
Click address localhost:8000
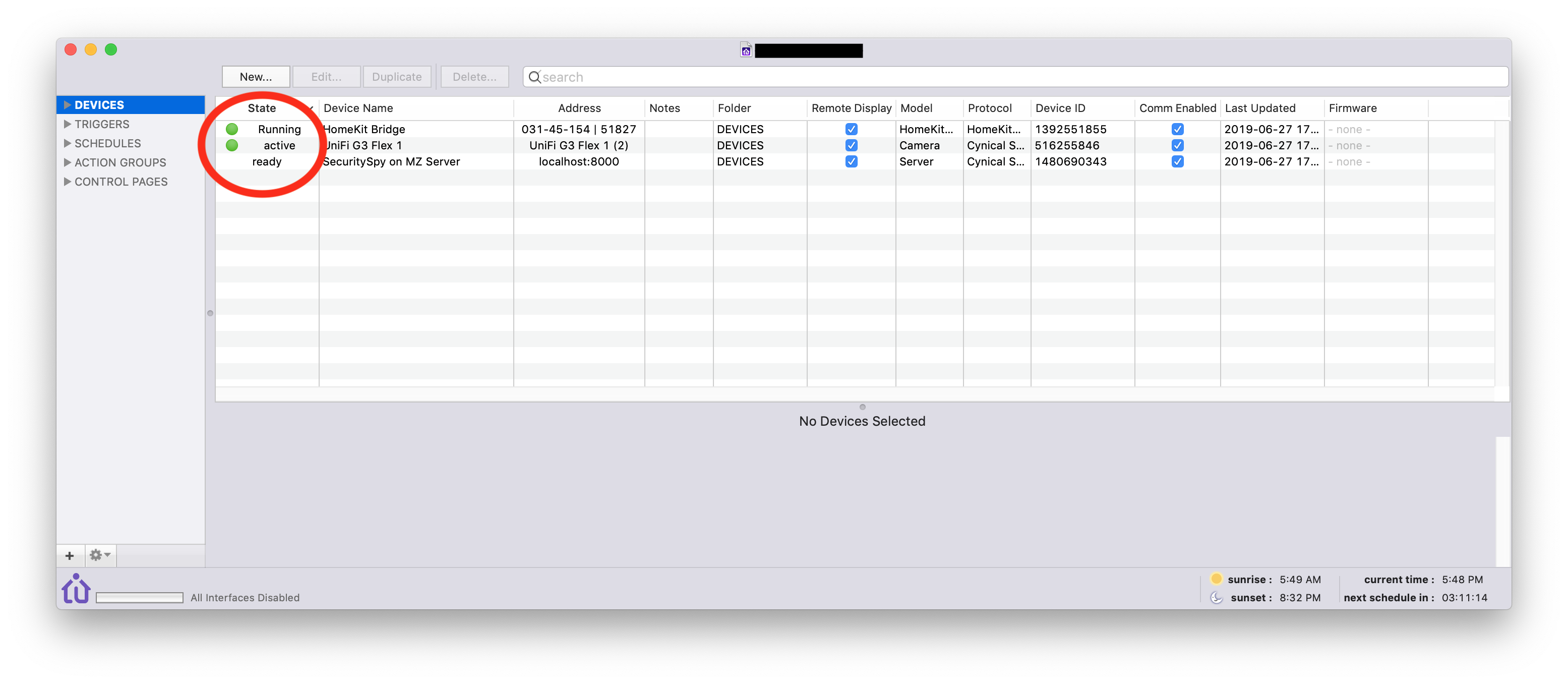[x=579, y=161]
